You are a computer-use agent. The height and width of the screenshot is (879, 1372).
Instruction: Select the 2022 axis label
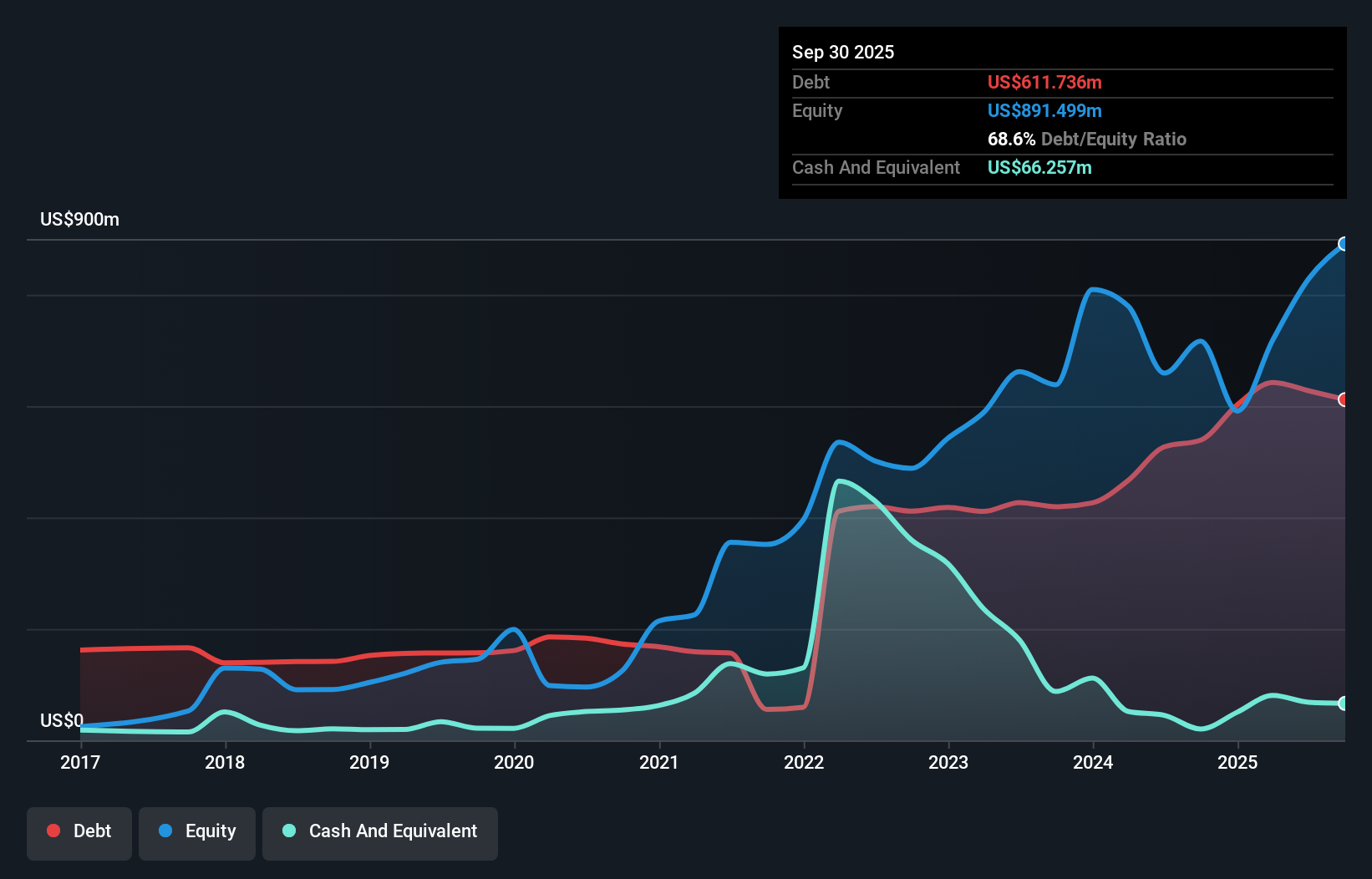click(x=804, y=763)
